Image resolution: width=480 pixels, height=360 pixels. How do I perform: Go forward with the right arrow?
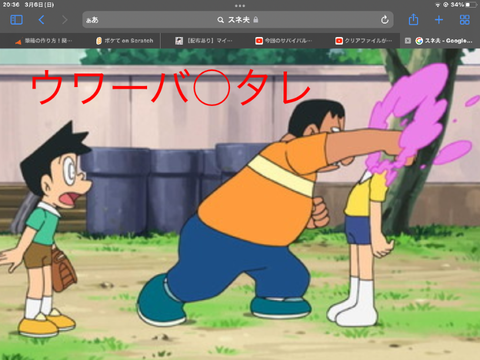[x=65, y=20]
